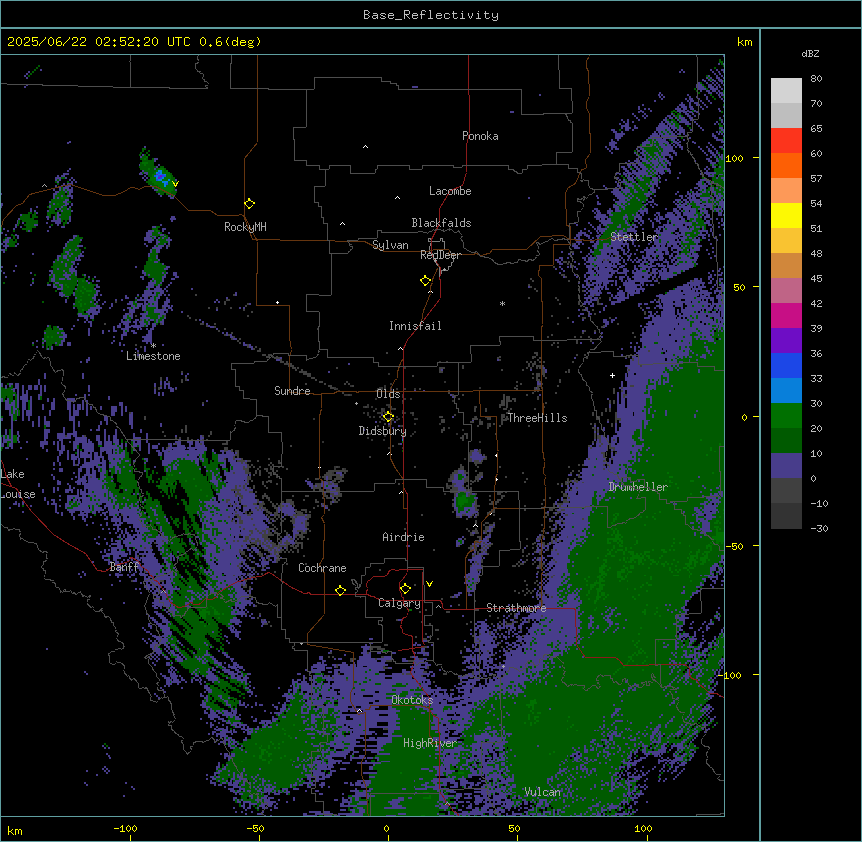Click the Banff label
862x842 pixels.
[x=124, y=567]
